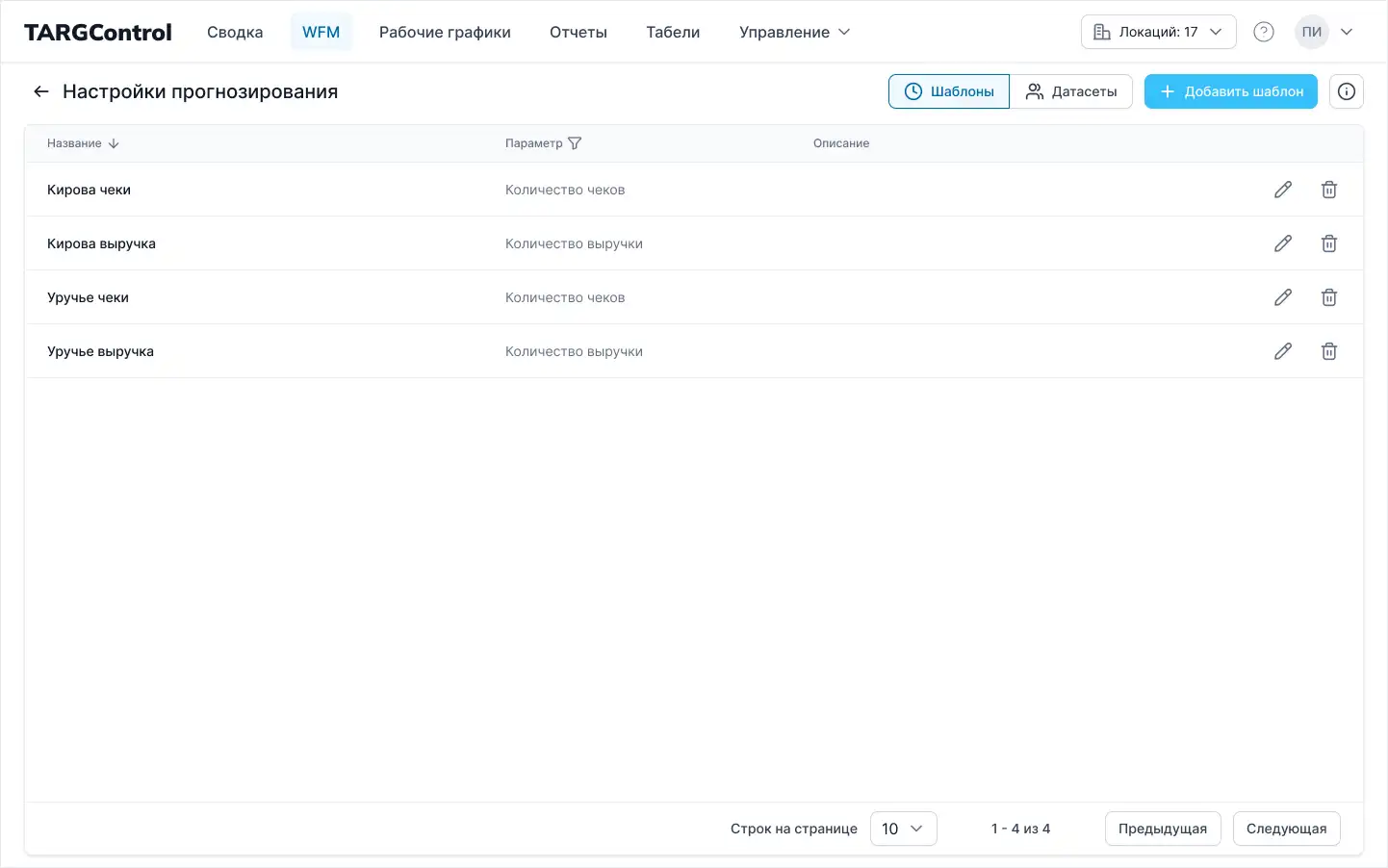Select the WFM navigation item
Viewport: 1388px width, 868px height.
(321, 32)
